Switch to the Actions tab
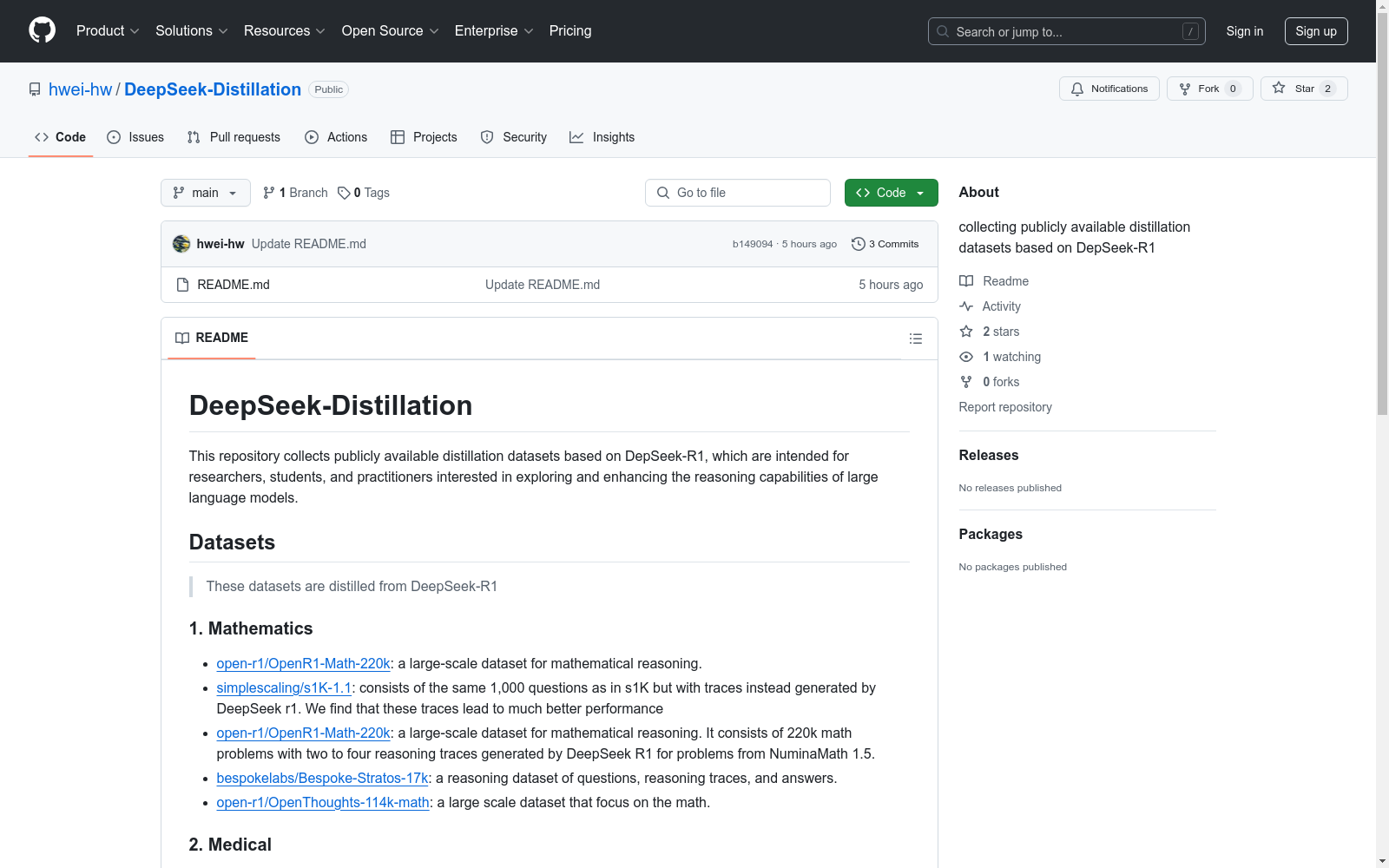The image size is (1389, 868). coord(336,137)
